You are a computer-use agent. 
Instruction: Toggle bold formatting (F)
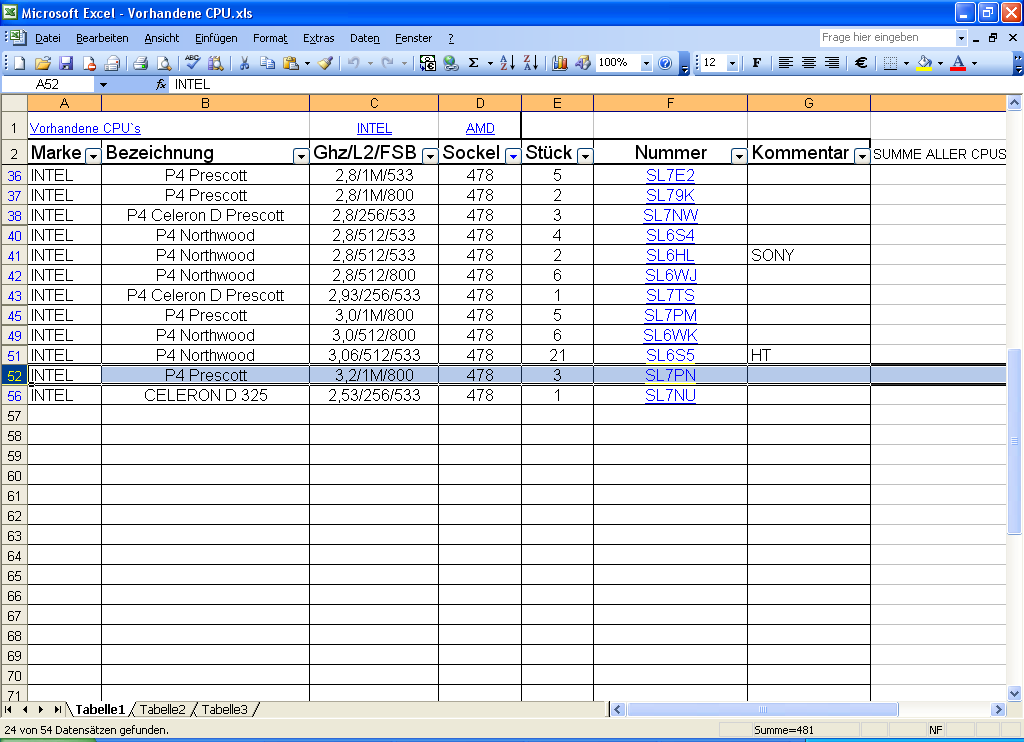click(x=757, y=63)
